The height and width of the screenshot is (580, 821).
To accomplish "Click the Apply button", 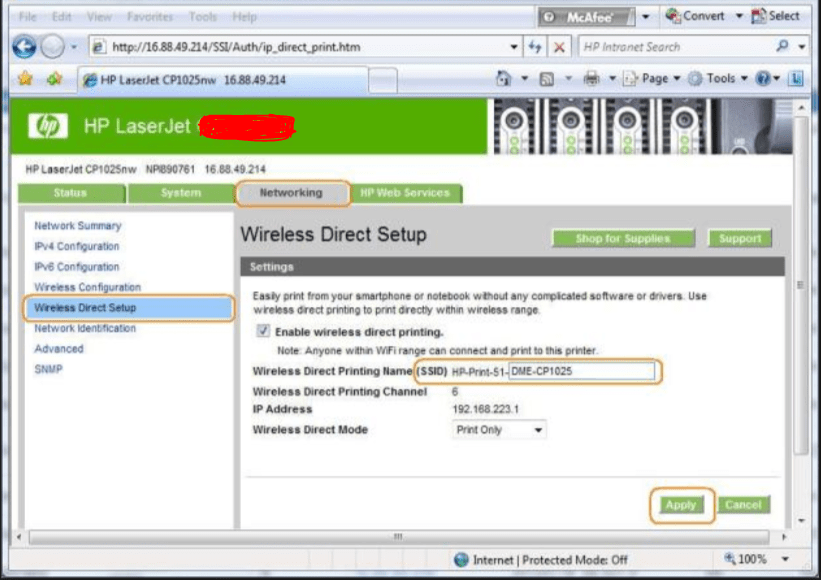I will click(681, 505).
